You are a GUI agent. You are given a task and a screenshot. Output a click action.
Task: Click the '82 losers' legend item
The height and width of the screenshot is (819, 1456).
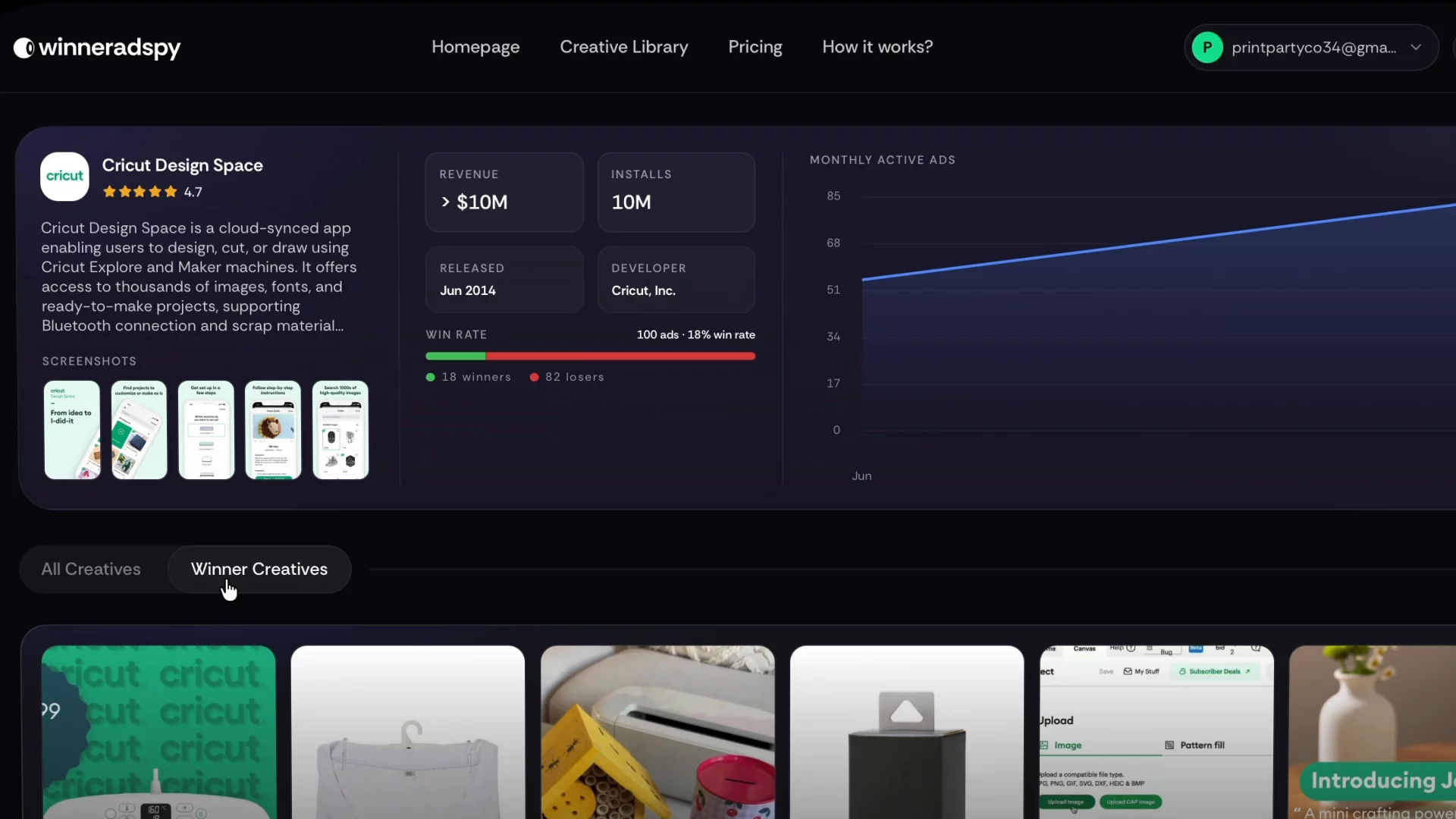(x=567, y=377)
